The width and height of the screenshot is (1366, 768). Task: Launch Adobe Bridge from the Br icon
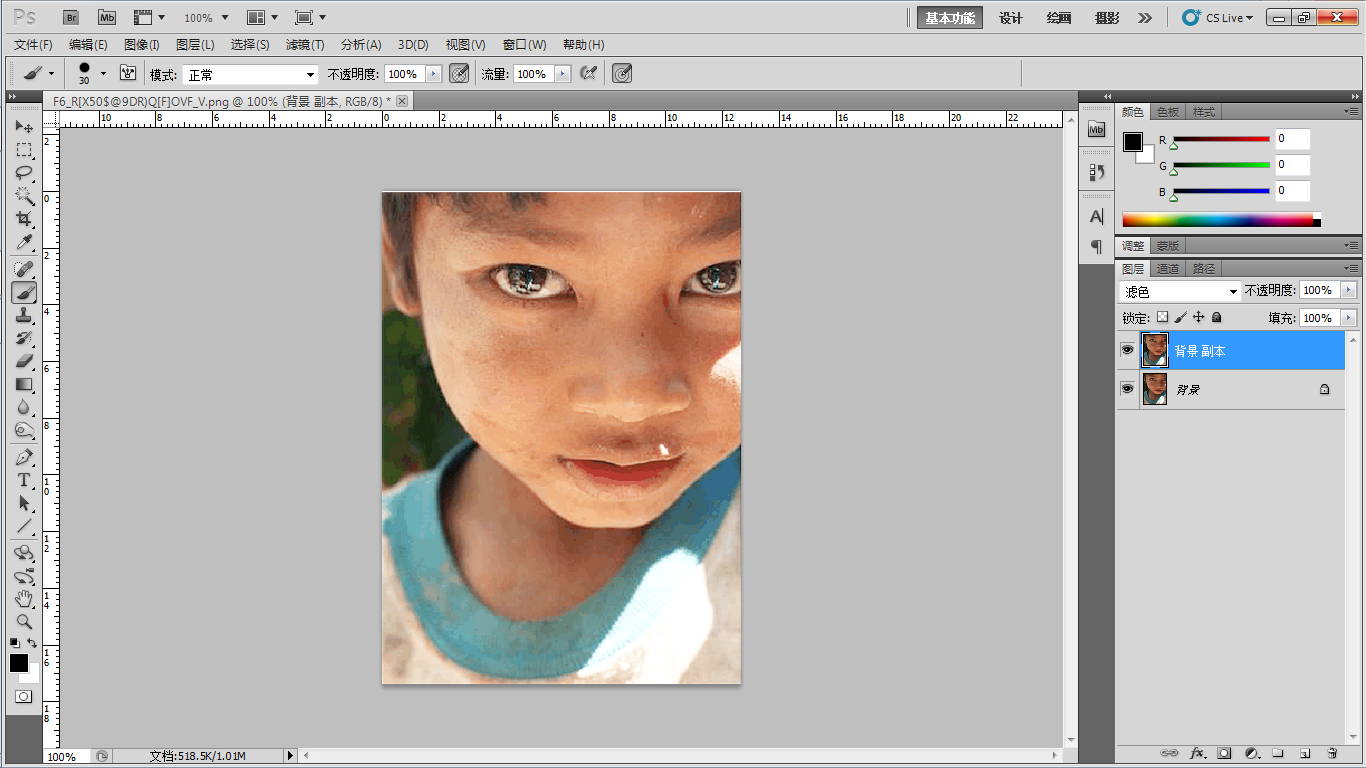point(71,17)
